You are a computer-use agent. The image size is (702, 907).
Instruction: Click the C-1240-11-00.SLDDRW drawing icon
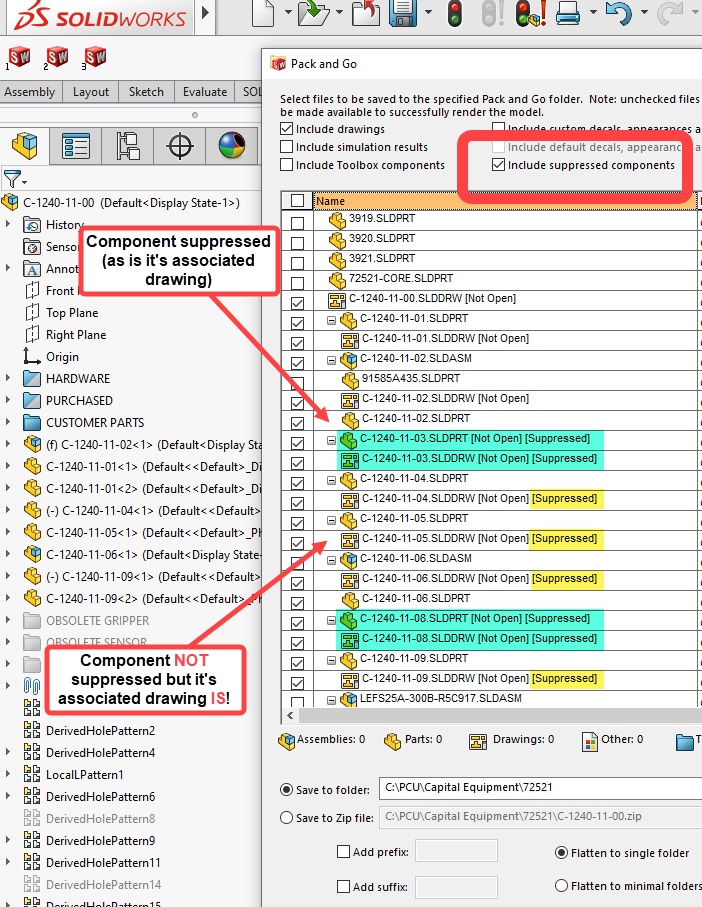coord(337,299)
